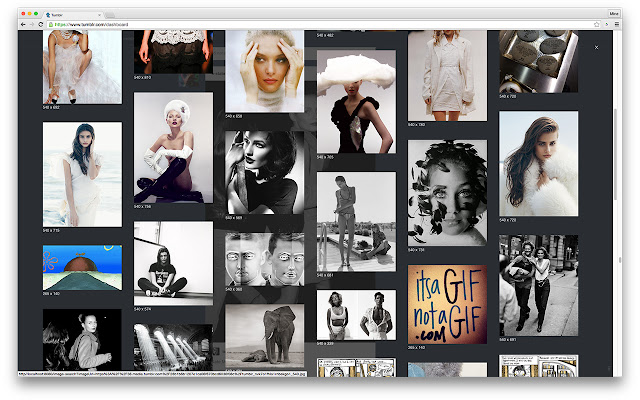This screenshot has width=640, height=400.
Task: Open the lace top and black skirt runway photo
Action: 173,52
